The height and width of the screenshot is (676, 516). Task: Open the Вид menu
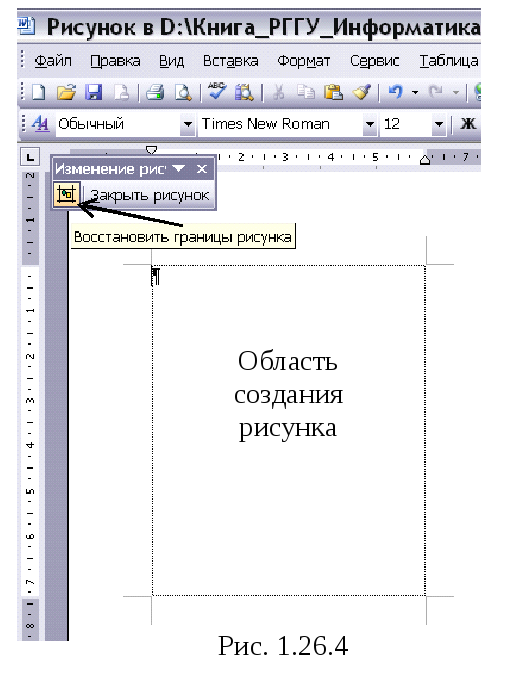pyautogui.click(x=172, y=61)
